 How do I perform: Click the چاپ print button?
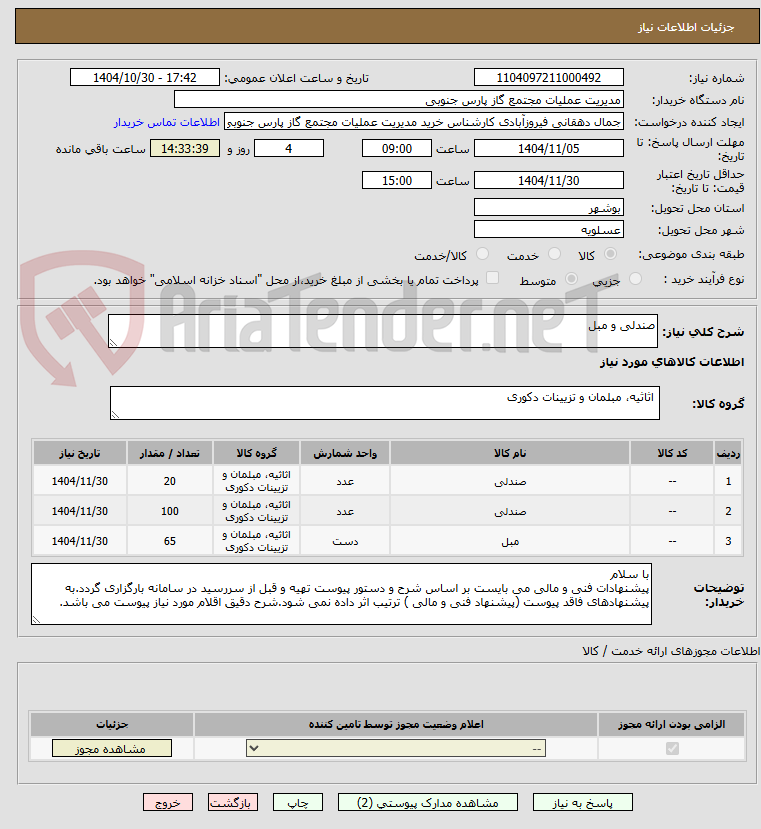[x=298, y=803]
